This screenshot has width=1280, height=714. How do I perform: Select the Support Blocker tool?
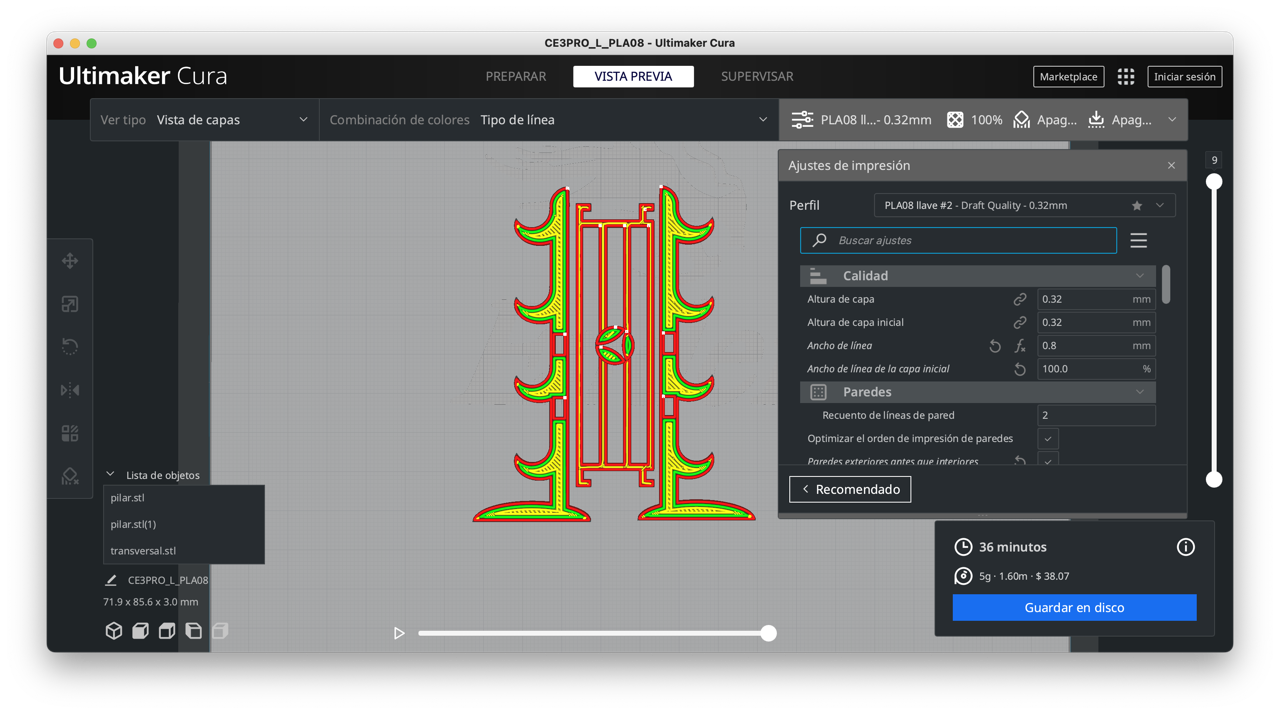point(70,476)
